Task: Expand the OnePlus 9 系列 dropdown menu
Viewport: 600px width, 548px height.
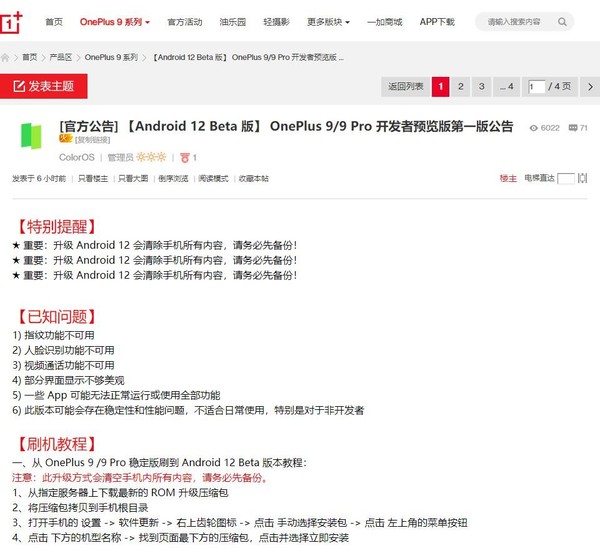Action: pos(115,21)
